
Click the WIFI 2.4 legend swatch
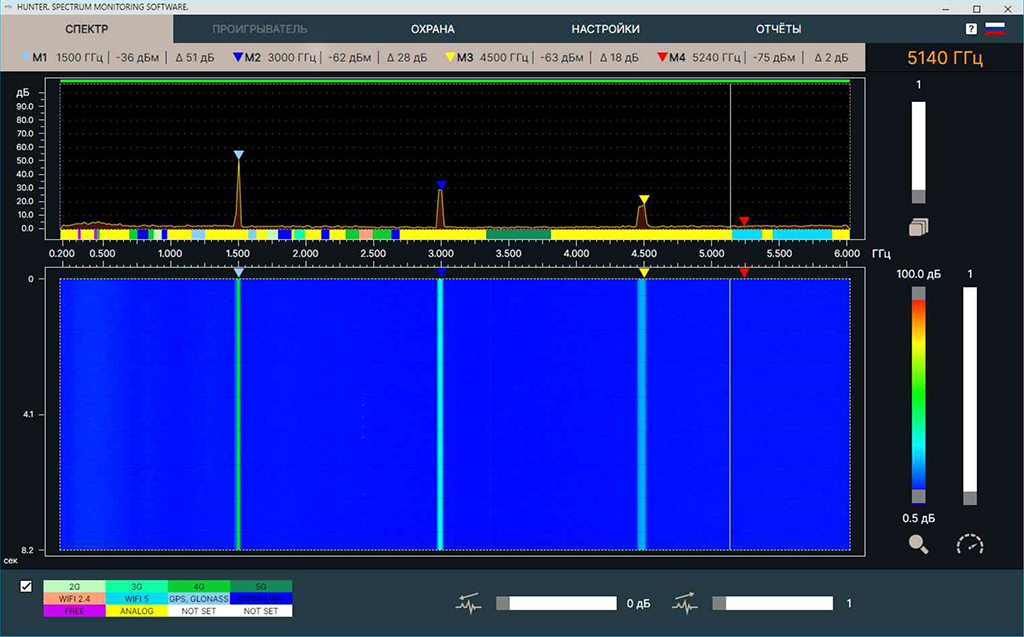[x=74, y=598]
